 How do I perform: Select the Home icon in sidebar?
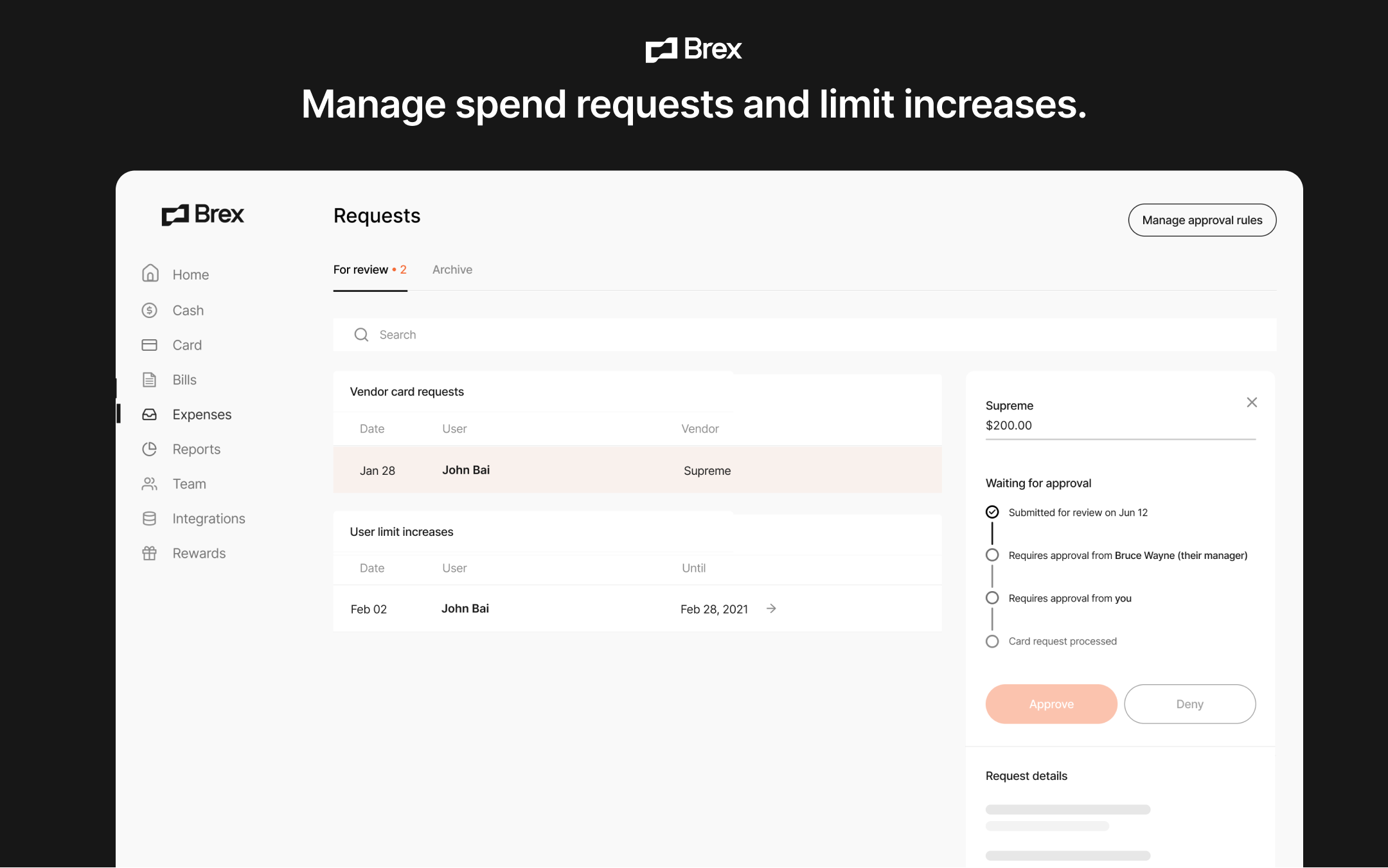[x=150, y=274]
